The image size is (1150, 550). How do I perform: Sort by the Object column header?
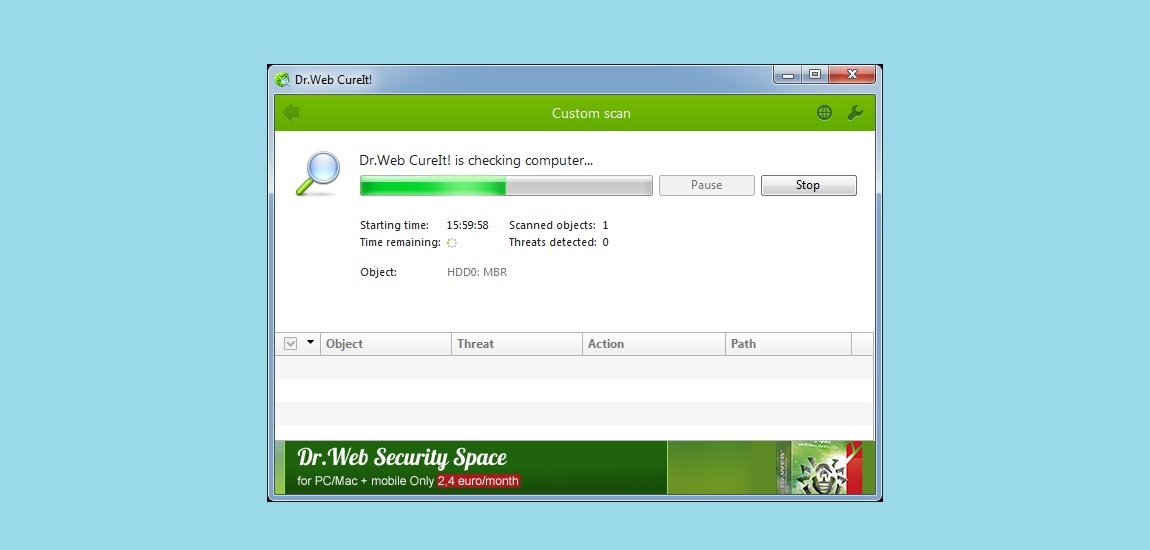coord(386,344)
